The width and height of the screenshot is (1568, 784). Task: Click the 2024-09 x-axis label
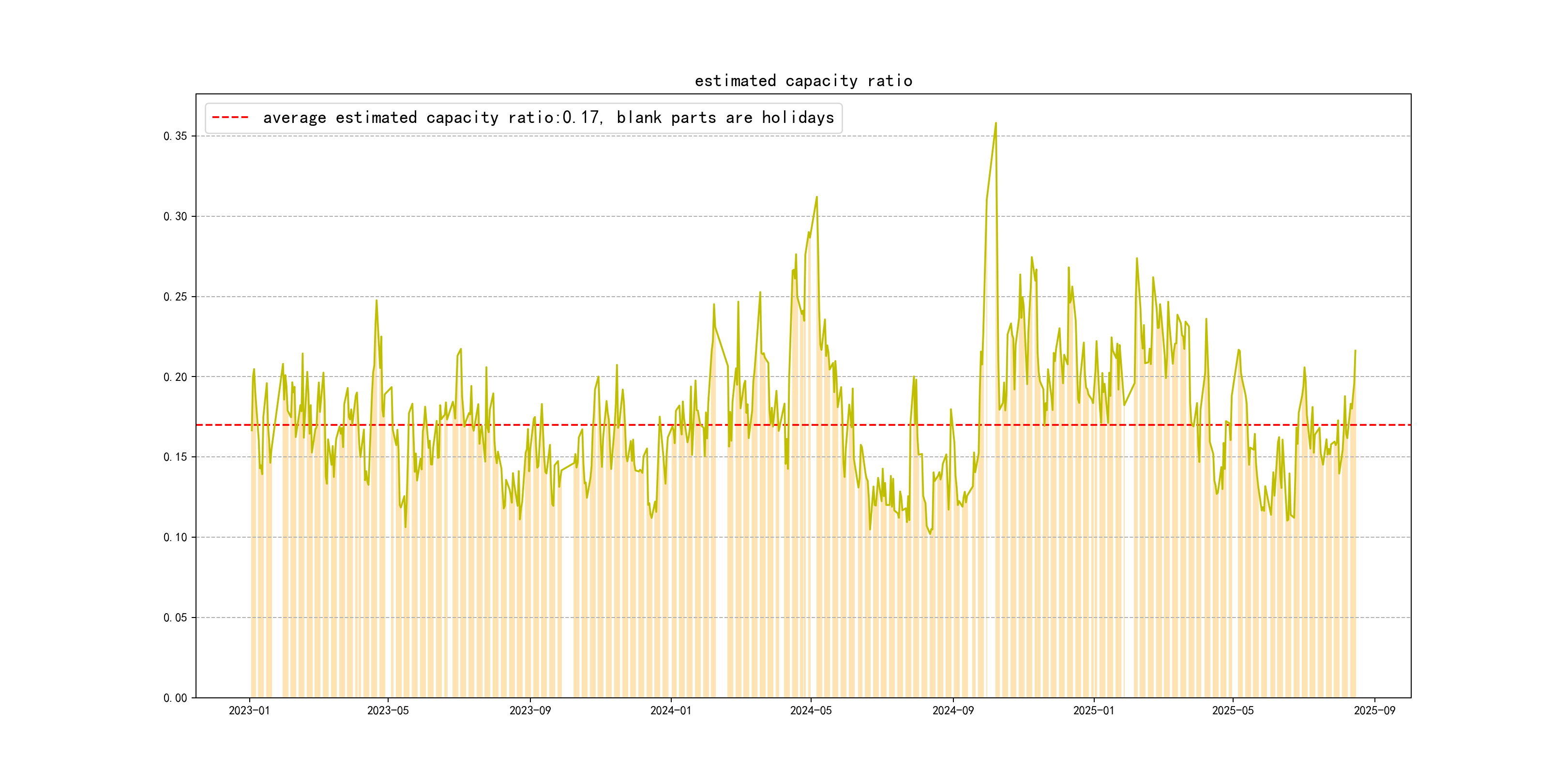click(952, 710)
